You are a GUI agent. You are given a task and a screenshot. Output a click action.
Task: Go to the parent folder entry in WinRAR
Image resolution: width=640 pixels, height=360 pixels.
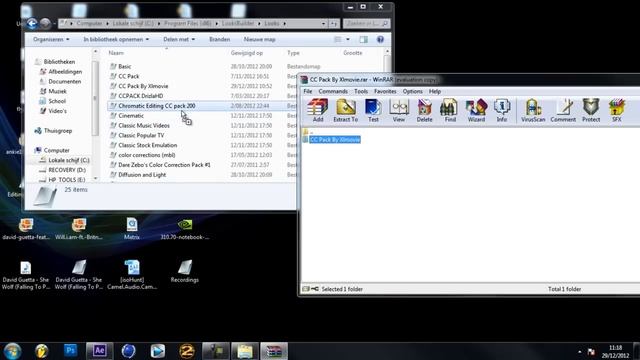pos(308,132)
